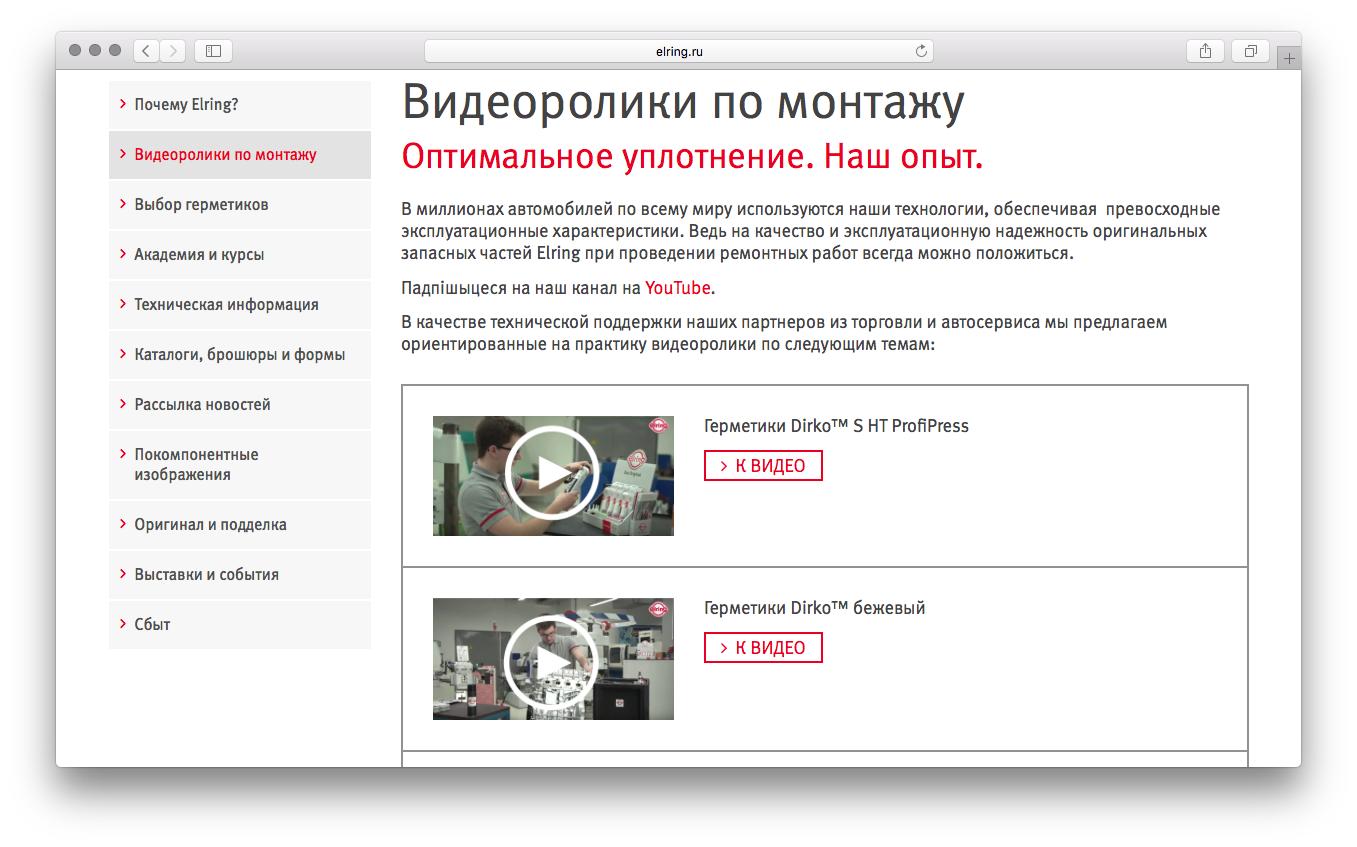Open К ВИДЕО button for Dirko S HT ProfiPress
The height and width of the screenshot is (847, 1357).
pos(763,466)
